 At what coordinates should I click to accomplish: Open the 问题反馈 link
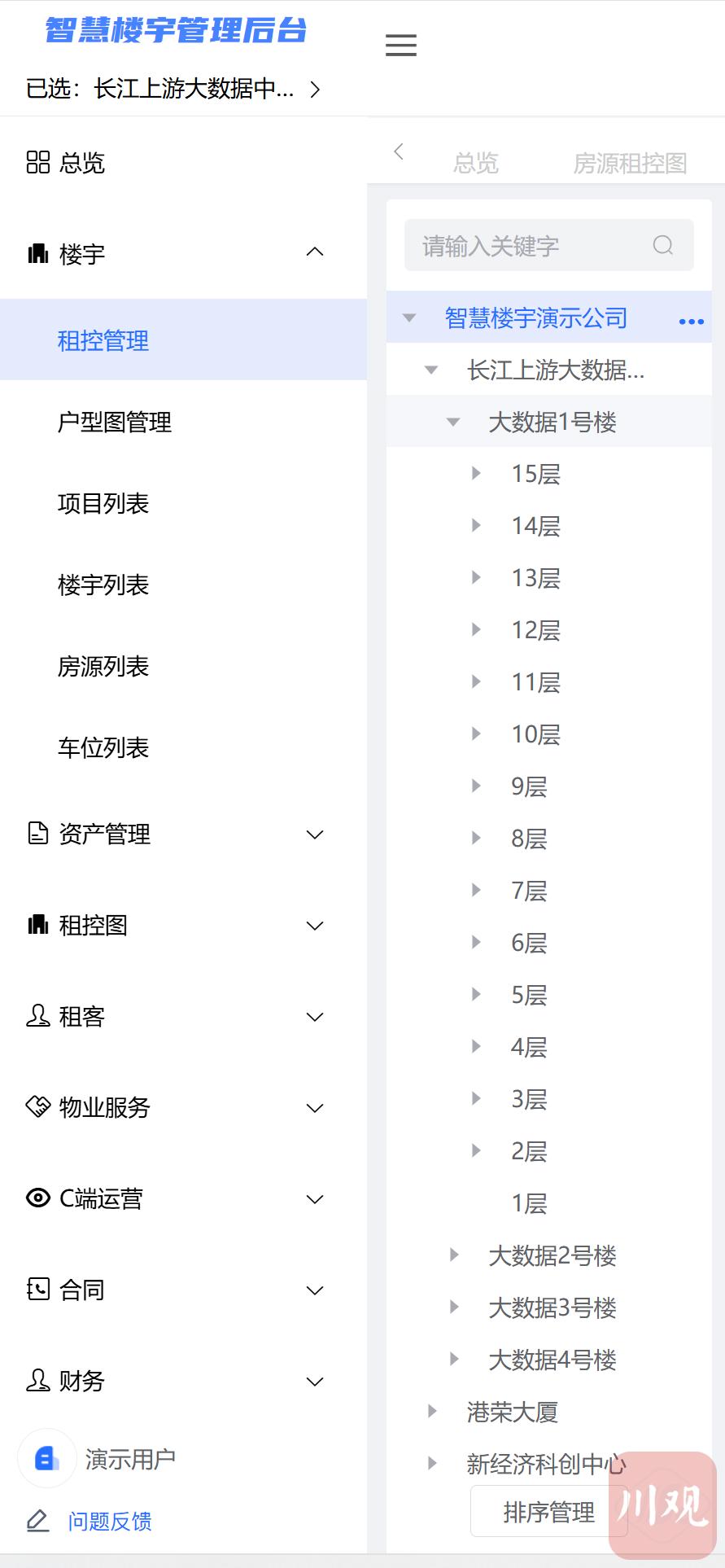point(110,1521)
